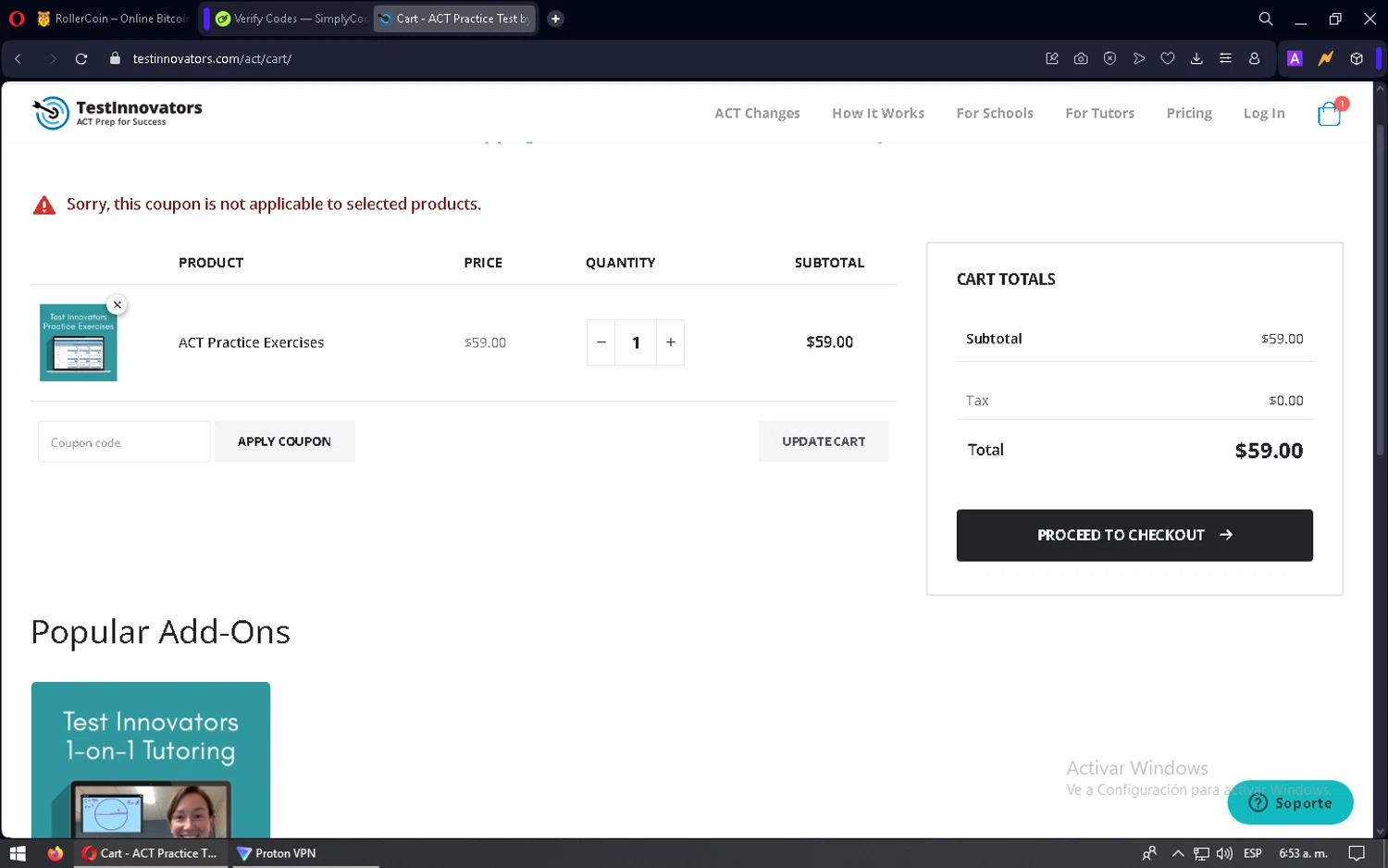
Task: Click the Apply Coupon button
Action: click(284, 441)
